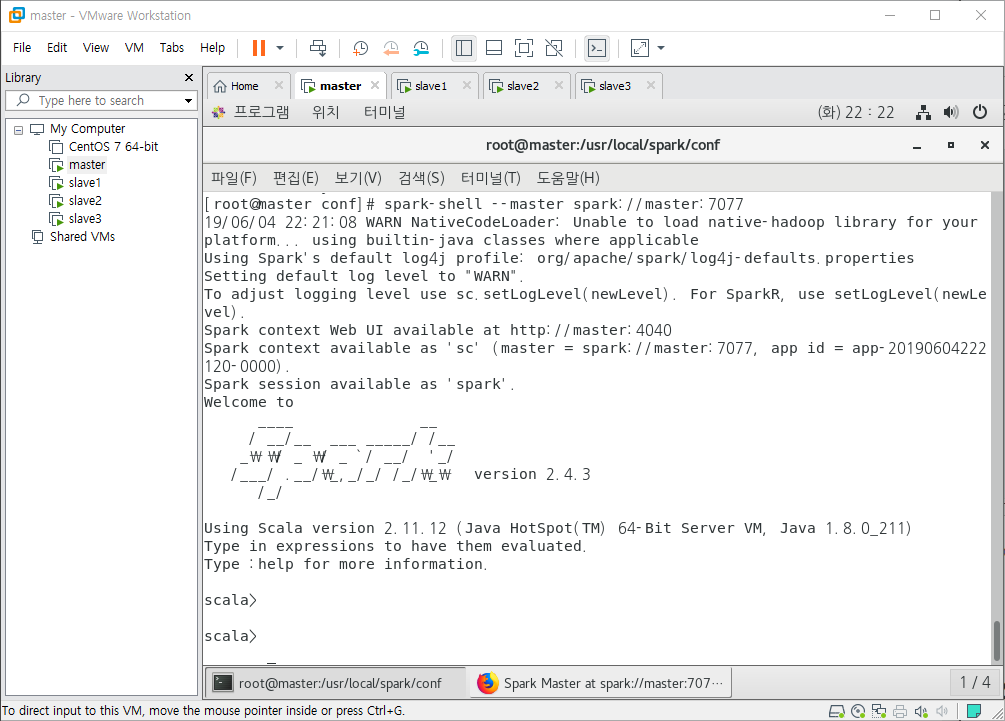Click Send Ctrl+Alt+Del toolbar icon

coord(318,48)
